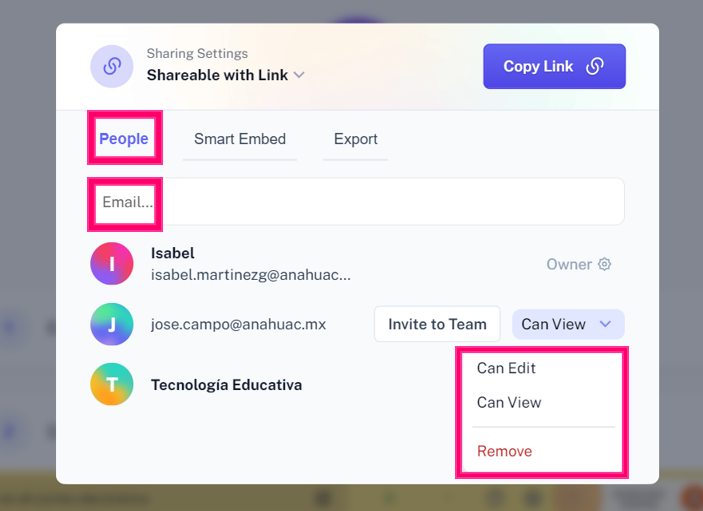Open the Smart Embed tab
Viewport: 703px width, 511px height.
pyautogui.click(x=240, y=139)
